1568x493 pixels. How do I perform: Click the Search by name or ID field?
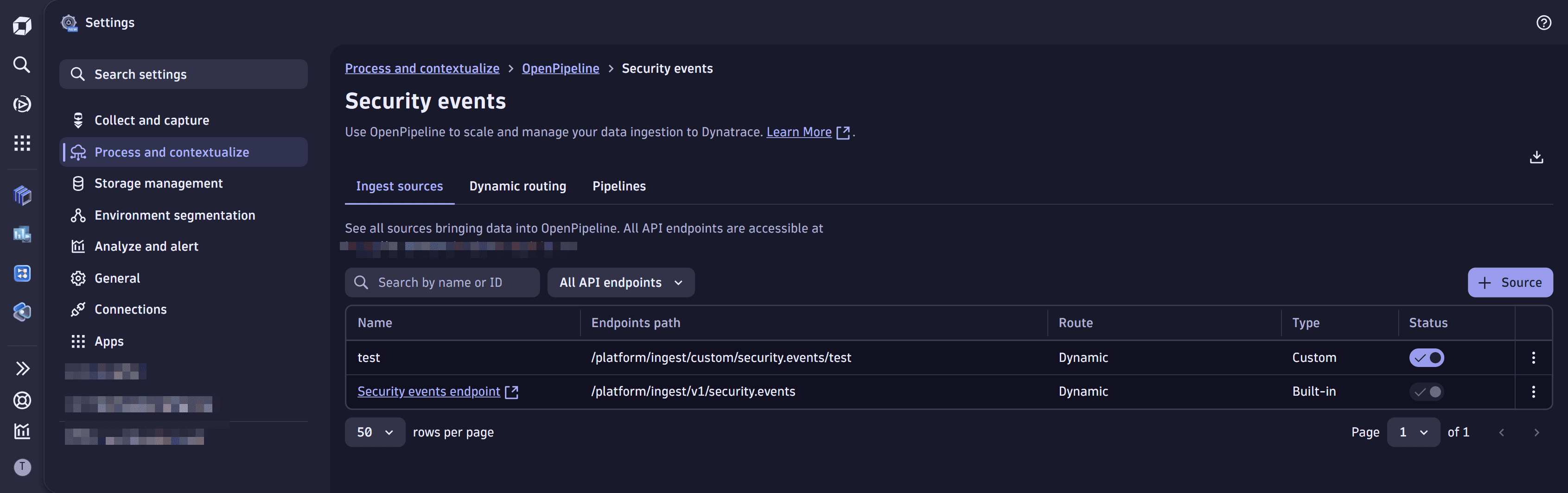(442, 283)
